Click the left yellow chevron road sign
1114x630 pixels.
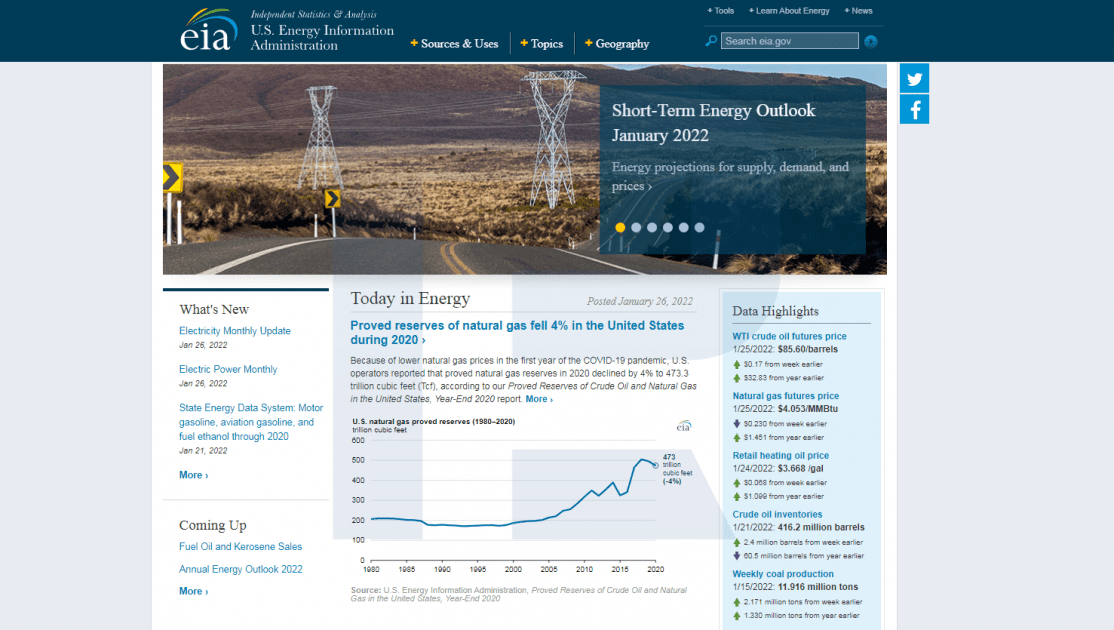pos(173,177)
